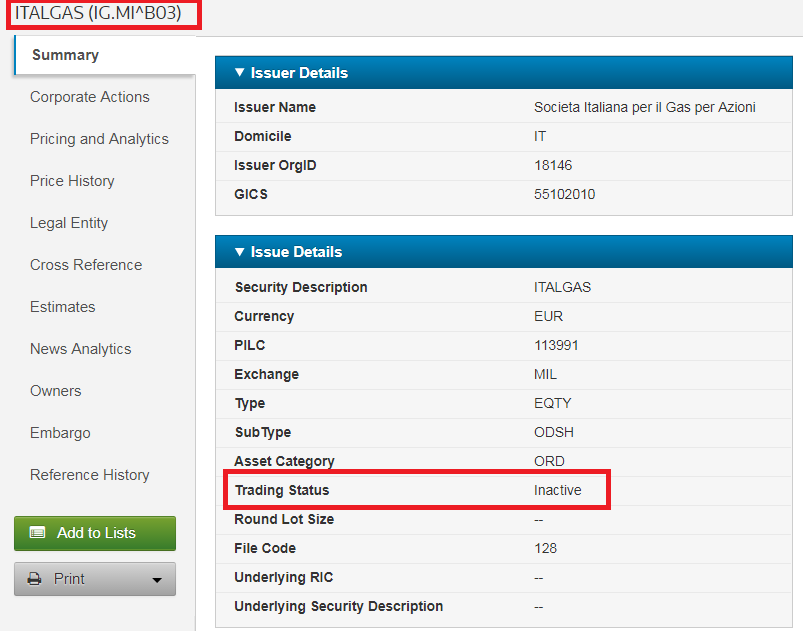Viewport: 803px width, 631px height.
Task: Click SubType value ODSH
Action: click(x=554, y=432)
